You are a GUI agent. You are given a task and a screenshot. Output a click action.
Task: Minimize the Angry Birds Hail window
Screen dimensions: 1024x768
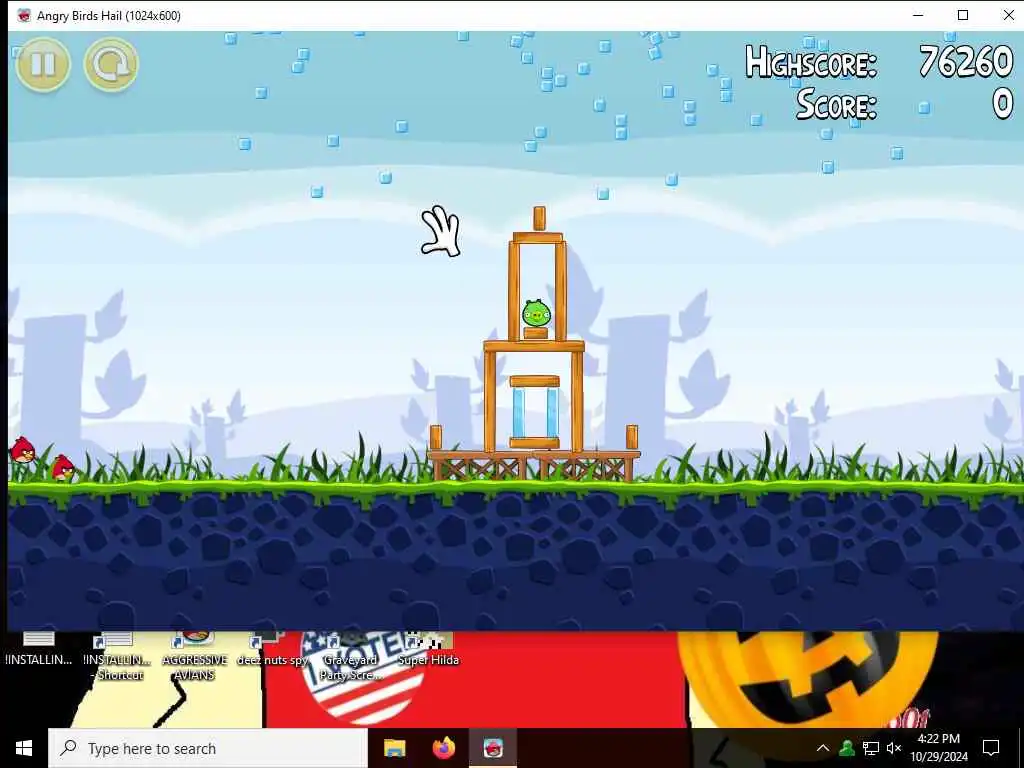(x=918, y=15)
